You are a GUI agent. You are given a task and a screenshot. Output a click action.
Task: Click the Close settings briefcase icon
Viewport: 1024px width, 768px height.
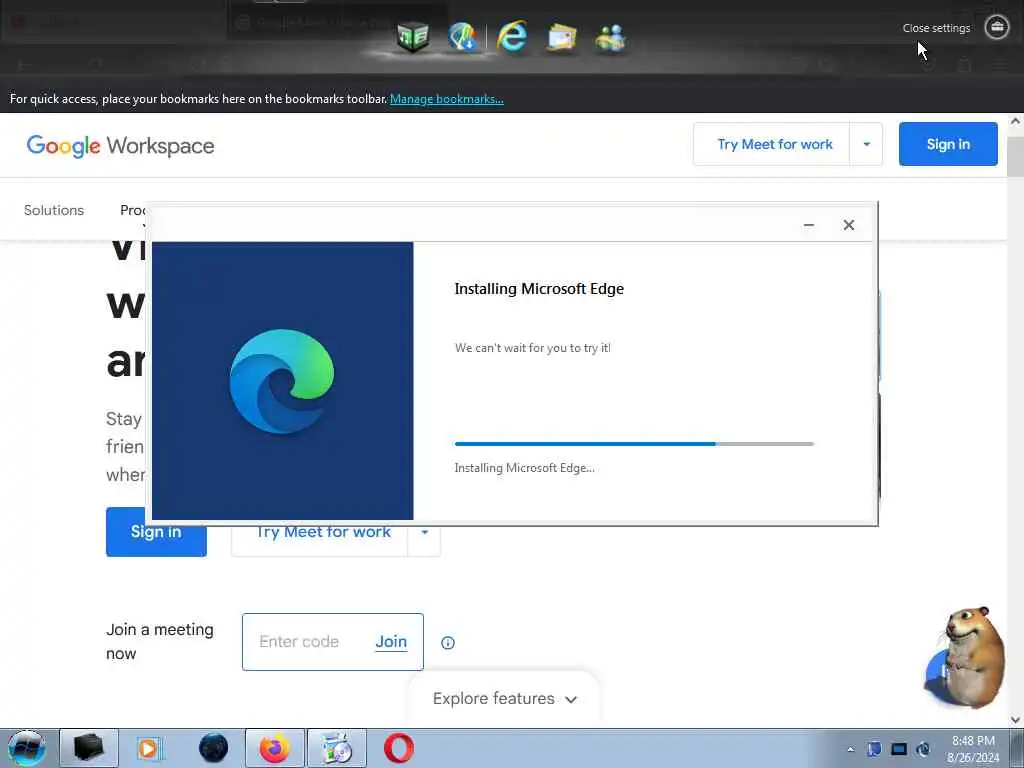(x=997, y=27)
